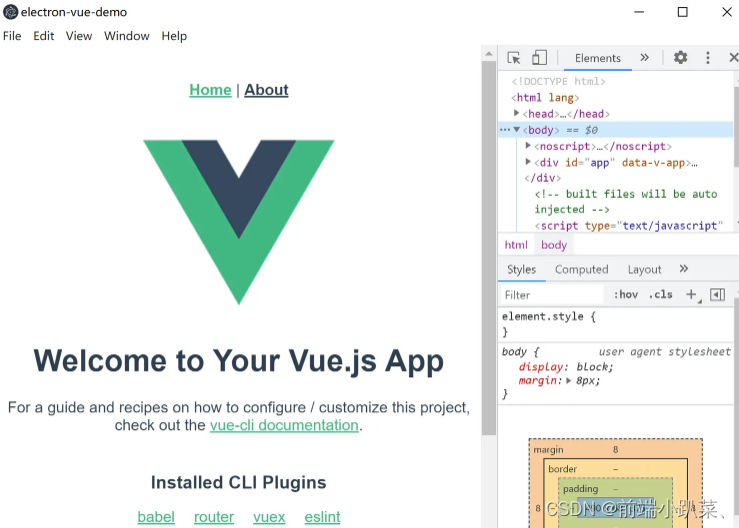Image resolution: width=739 pixels, height=528 pixels.
Task: Switch to the Computed tab
Action: [x=582, y=269]
